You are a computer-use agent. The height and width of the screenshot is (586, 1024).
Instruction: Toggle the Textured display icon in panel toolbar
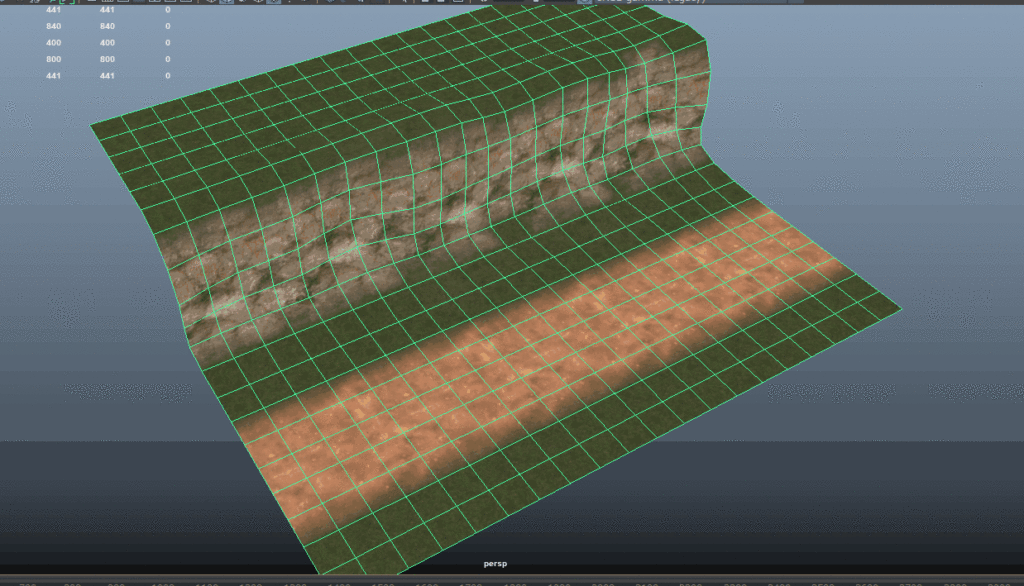point(274,3)
